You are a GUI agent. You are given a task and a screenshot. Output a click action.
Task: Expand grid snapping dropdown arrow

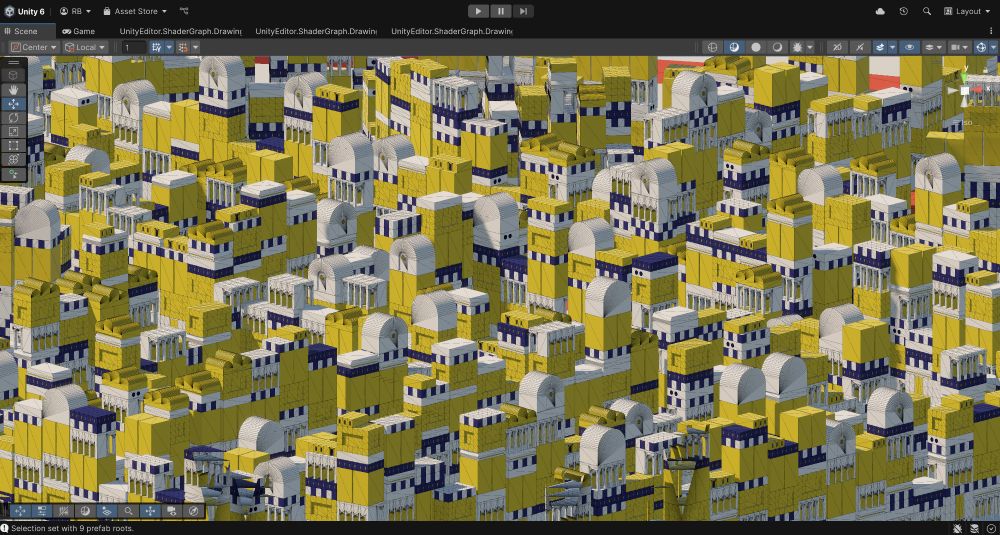click(169, 47)
